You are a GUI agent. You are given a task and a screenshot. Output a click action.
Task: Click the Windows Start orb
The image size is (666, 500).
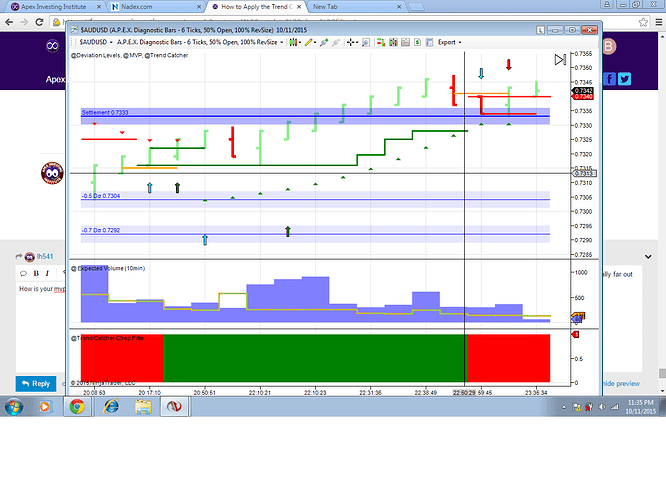pyautogui.click(x=14, y=407)
